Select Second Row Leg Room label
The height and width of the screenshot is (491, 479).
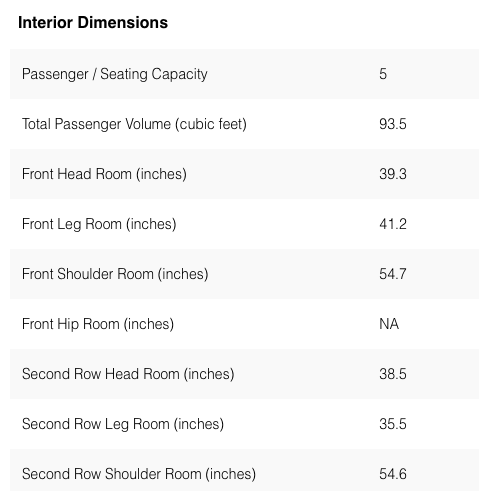[123, 424]
